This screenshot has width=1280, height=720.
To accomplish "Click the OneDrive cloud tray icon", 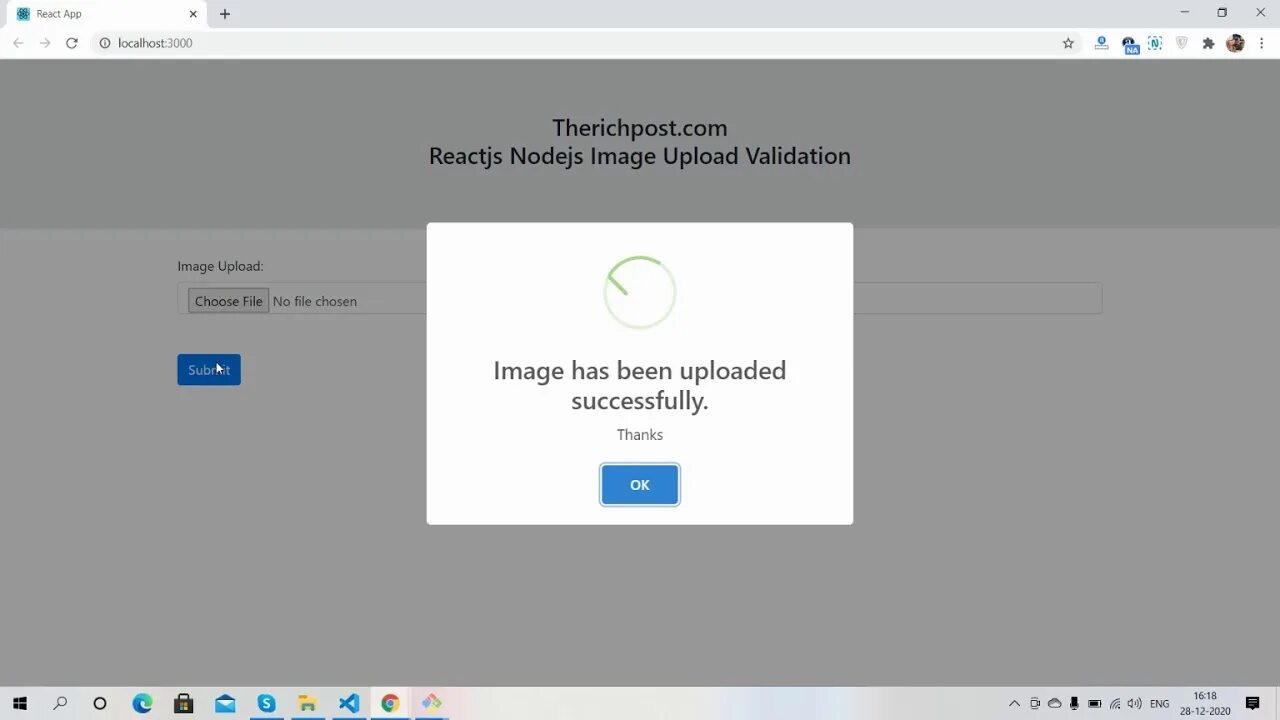I will click(1054, 704).
